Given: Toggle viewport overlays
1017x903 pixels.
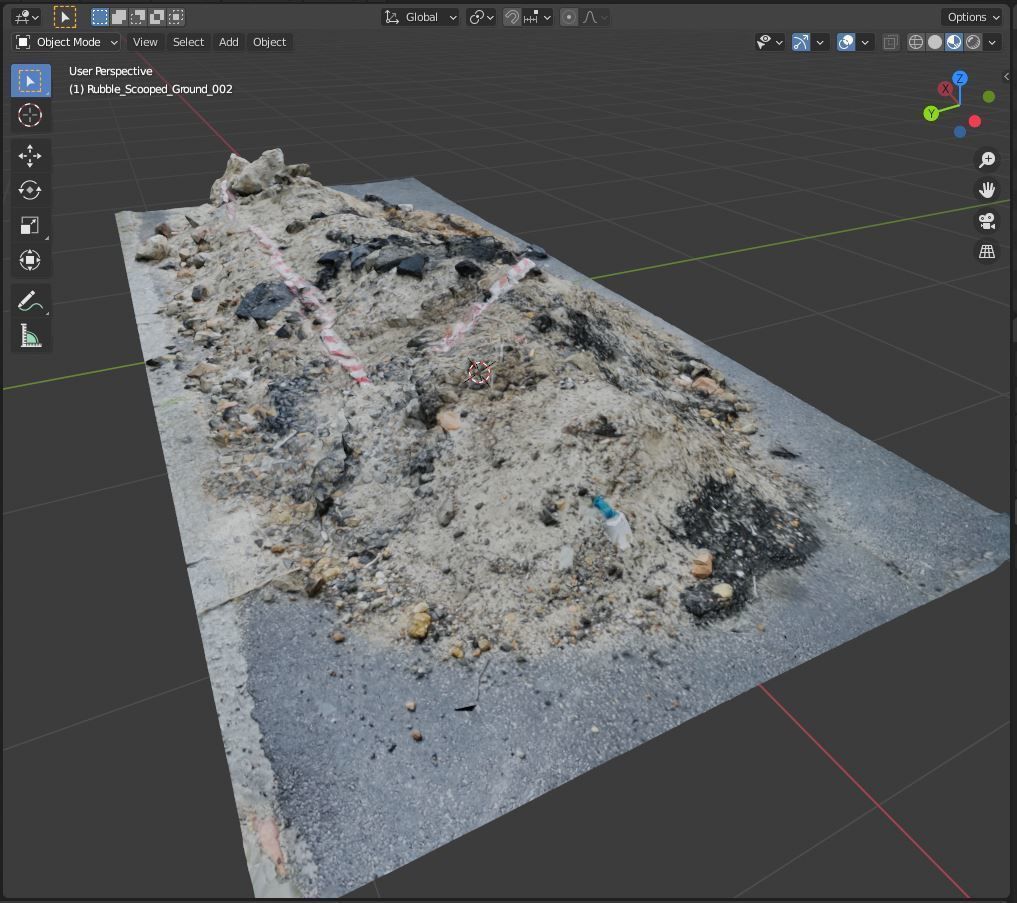Looking at the screenshot, I should click(x=846, y=42).
